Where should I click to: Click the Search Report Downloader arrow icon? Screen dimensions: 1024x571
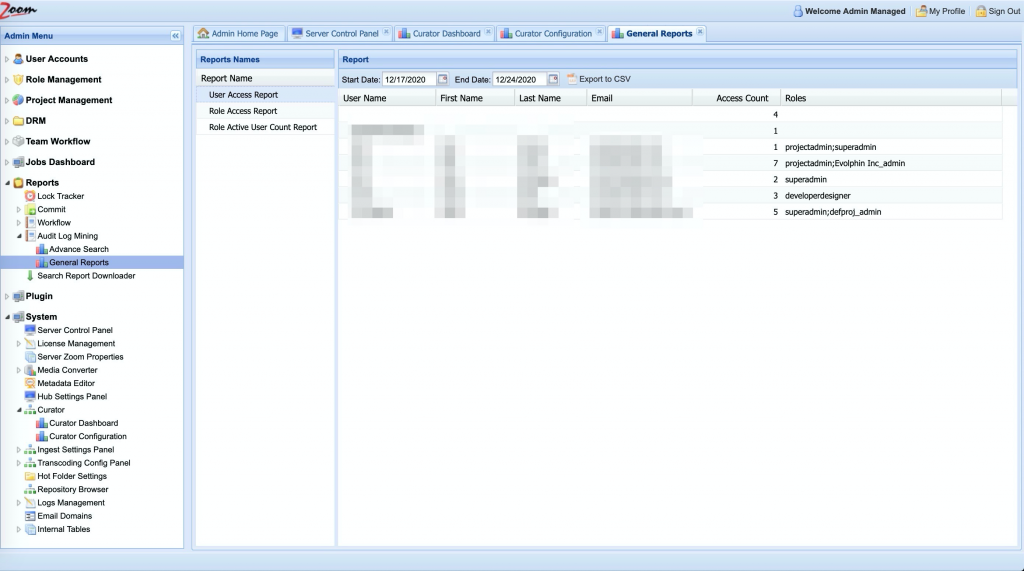(x=30, y=276)
